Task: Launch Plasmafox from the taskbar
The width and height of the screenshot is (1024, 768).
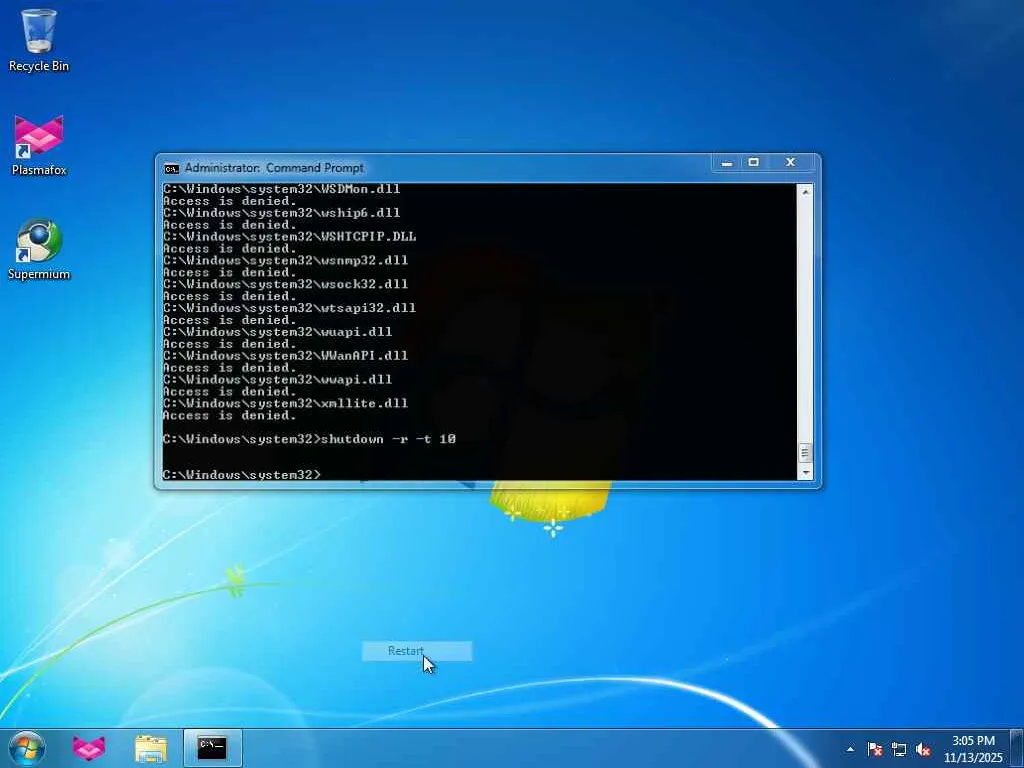Action: tap(89, 748)
